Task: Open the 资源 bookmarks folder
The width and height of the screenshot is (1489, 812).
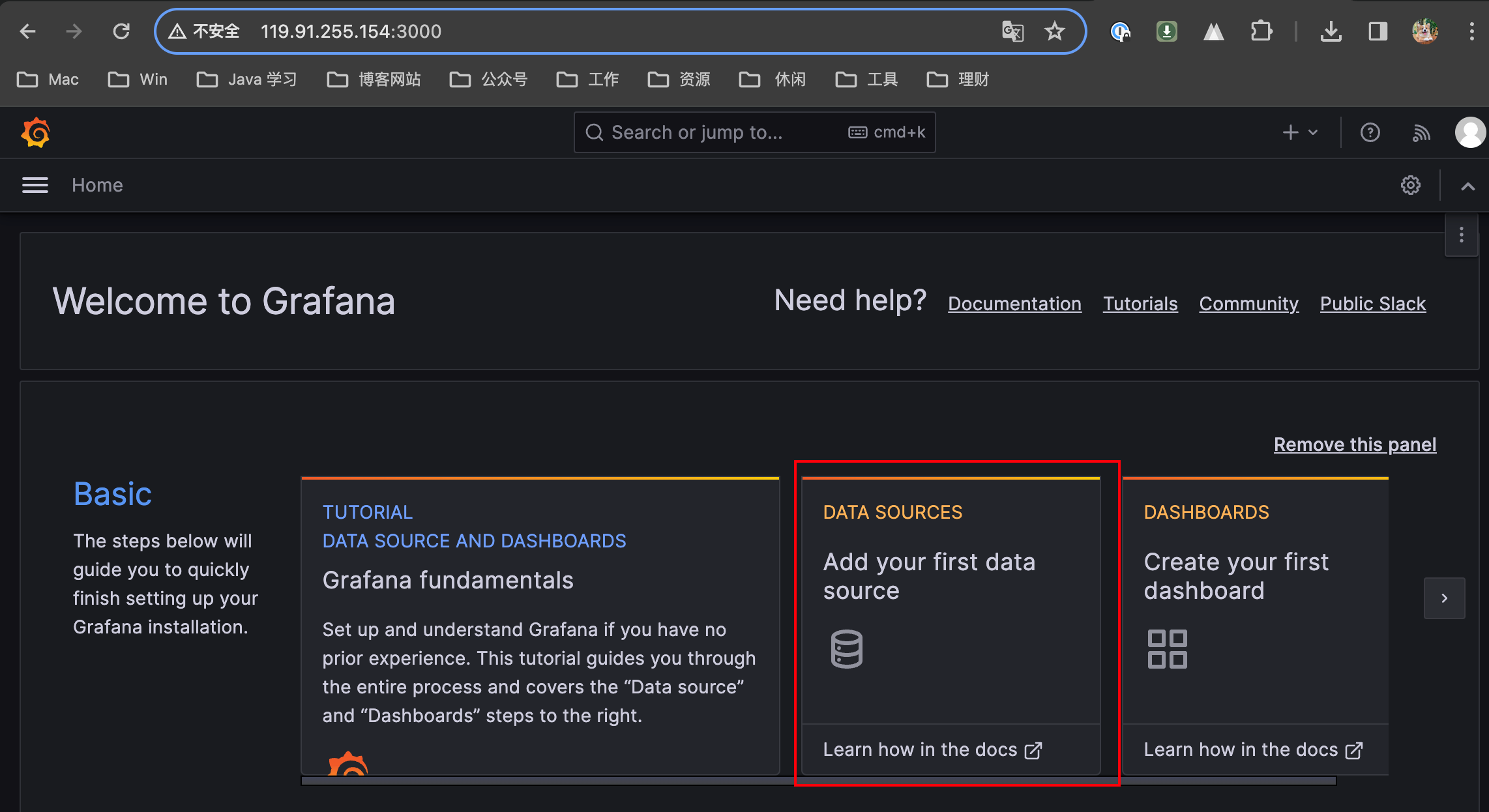Action: coord(679,80)
